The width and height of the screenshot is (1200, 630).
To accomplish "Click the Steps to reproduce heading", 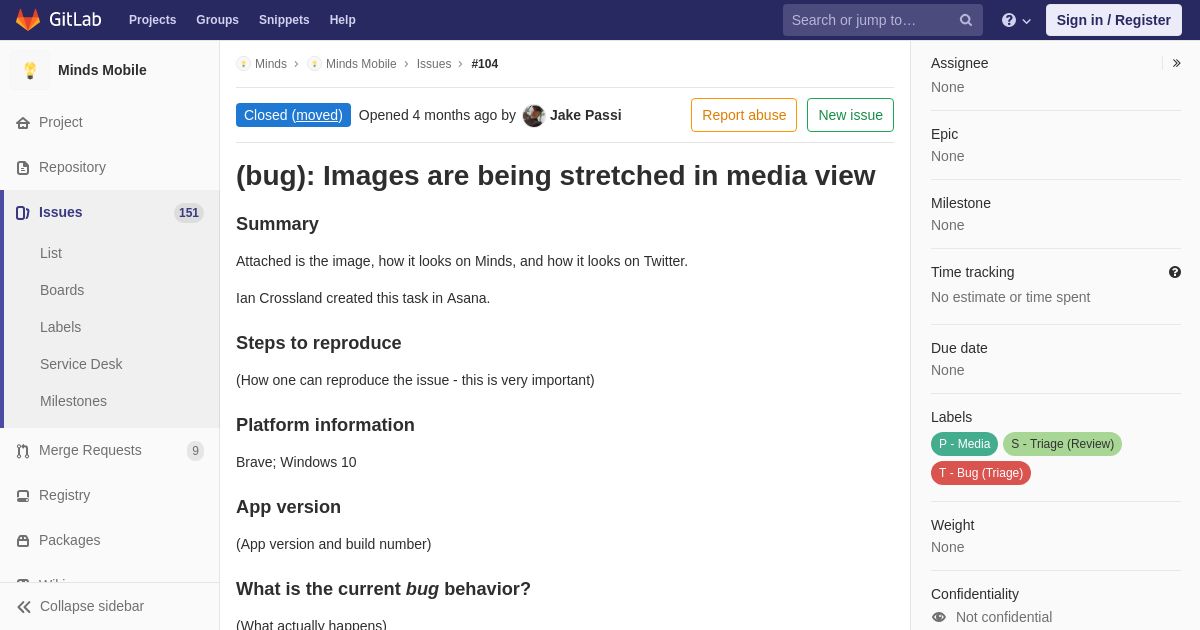I will [318, 343].
